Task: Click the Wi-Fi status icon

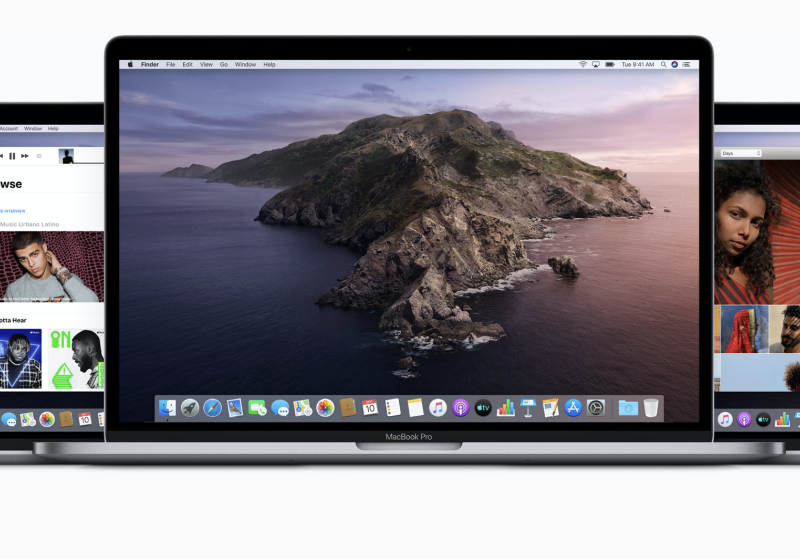Action: 583,64
